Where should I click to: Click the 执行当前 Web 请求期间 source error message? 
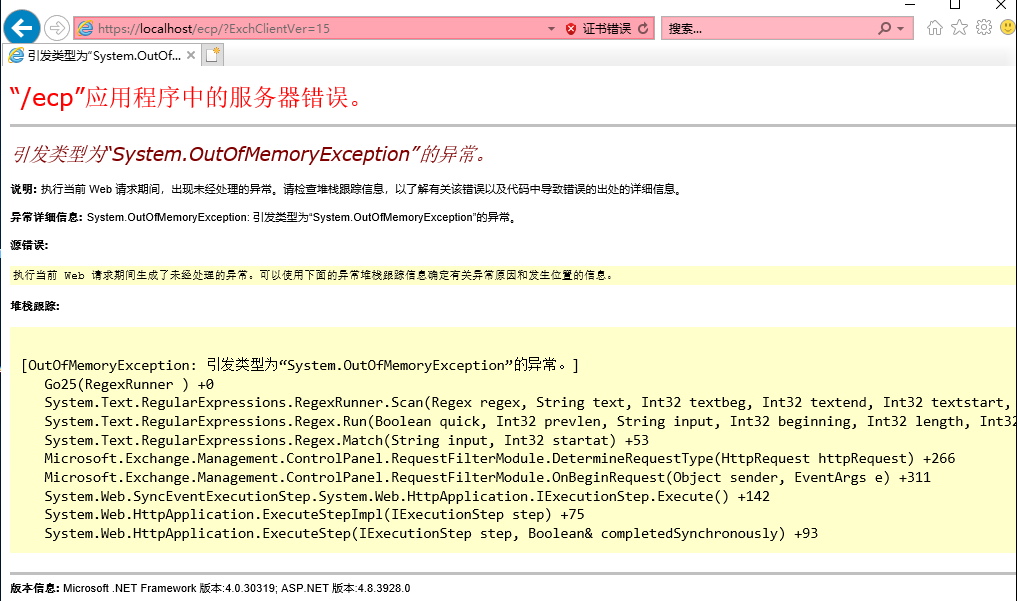(313, 275)
